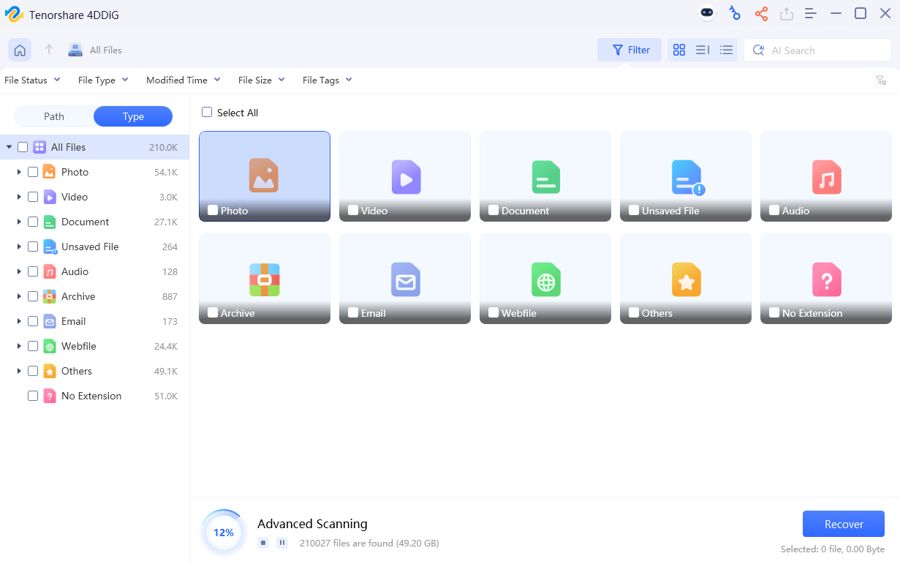
Task: Pause the advanced scanning
Action: point(282,542)
